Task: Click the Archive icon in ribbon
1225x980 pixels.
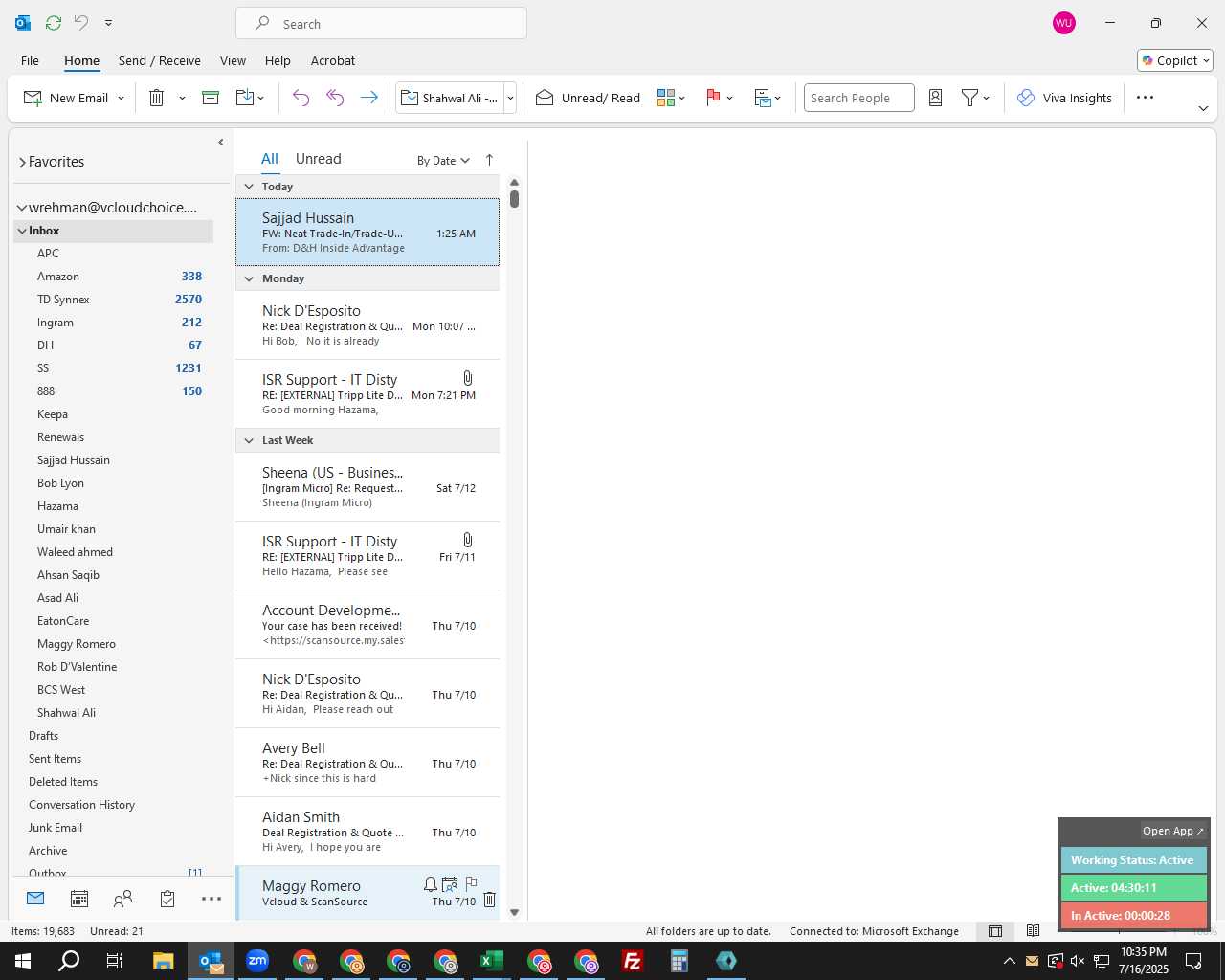Action: tap(211, 98)
